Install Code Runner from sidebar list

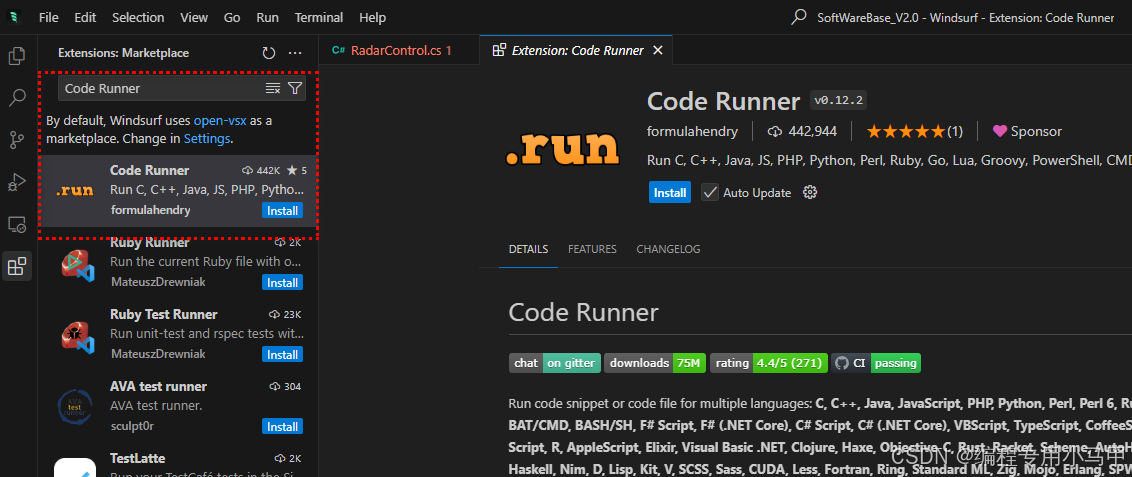(282, 211)
